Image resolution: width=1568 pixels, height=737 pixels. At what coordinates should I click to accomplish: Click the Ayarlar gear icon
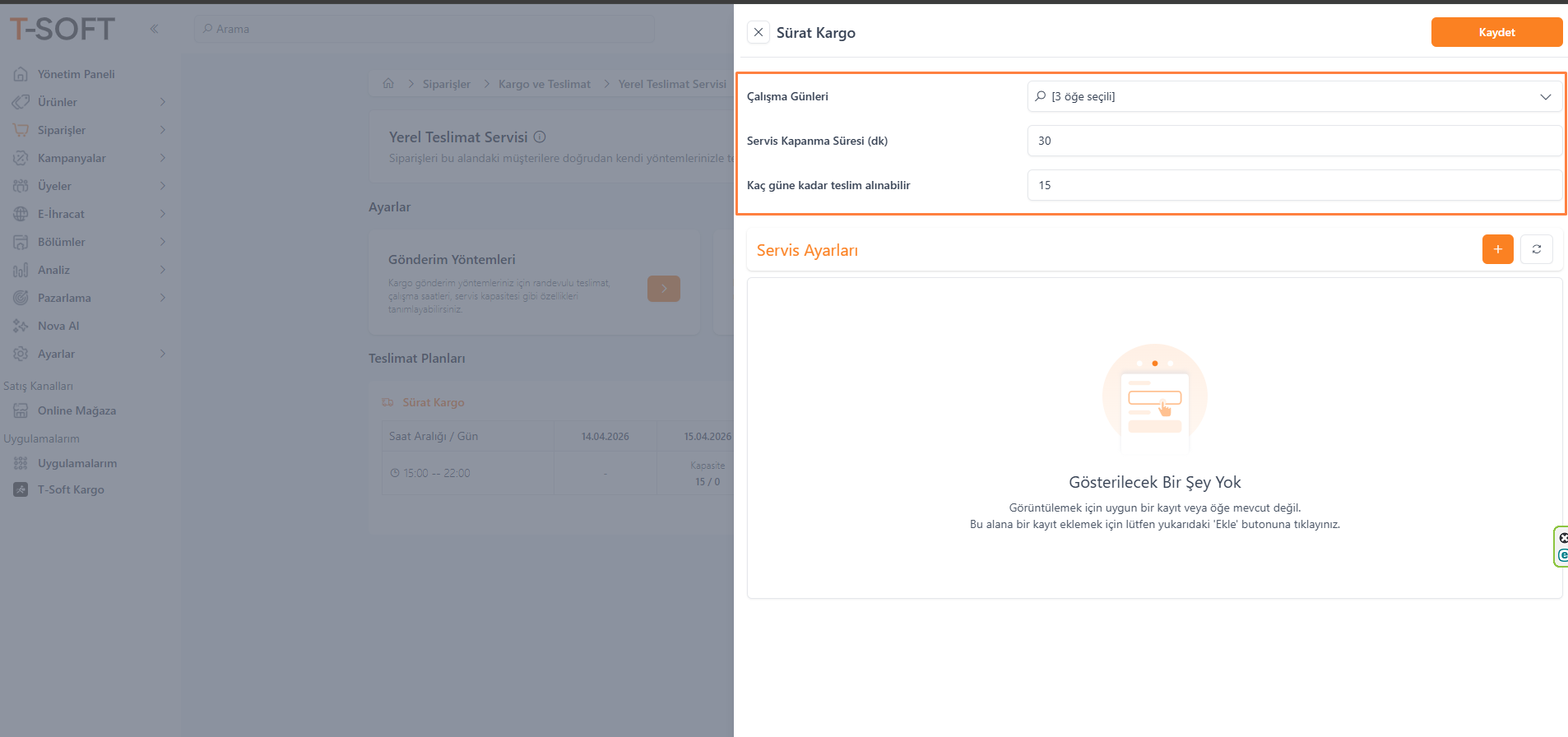click(21, 354)
